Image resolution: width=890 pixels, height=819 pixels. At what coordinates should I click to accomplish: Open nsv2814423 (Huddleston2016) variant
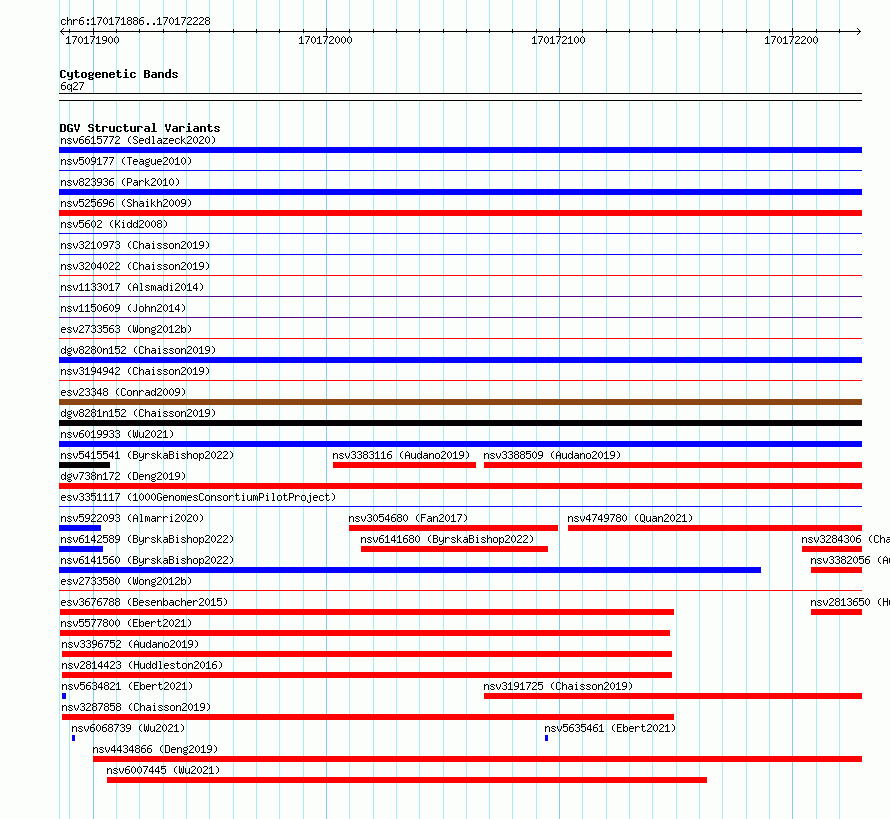(x=142, y=665)
